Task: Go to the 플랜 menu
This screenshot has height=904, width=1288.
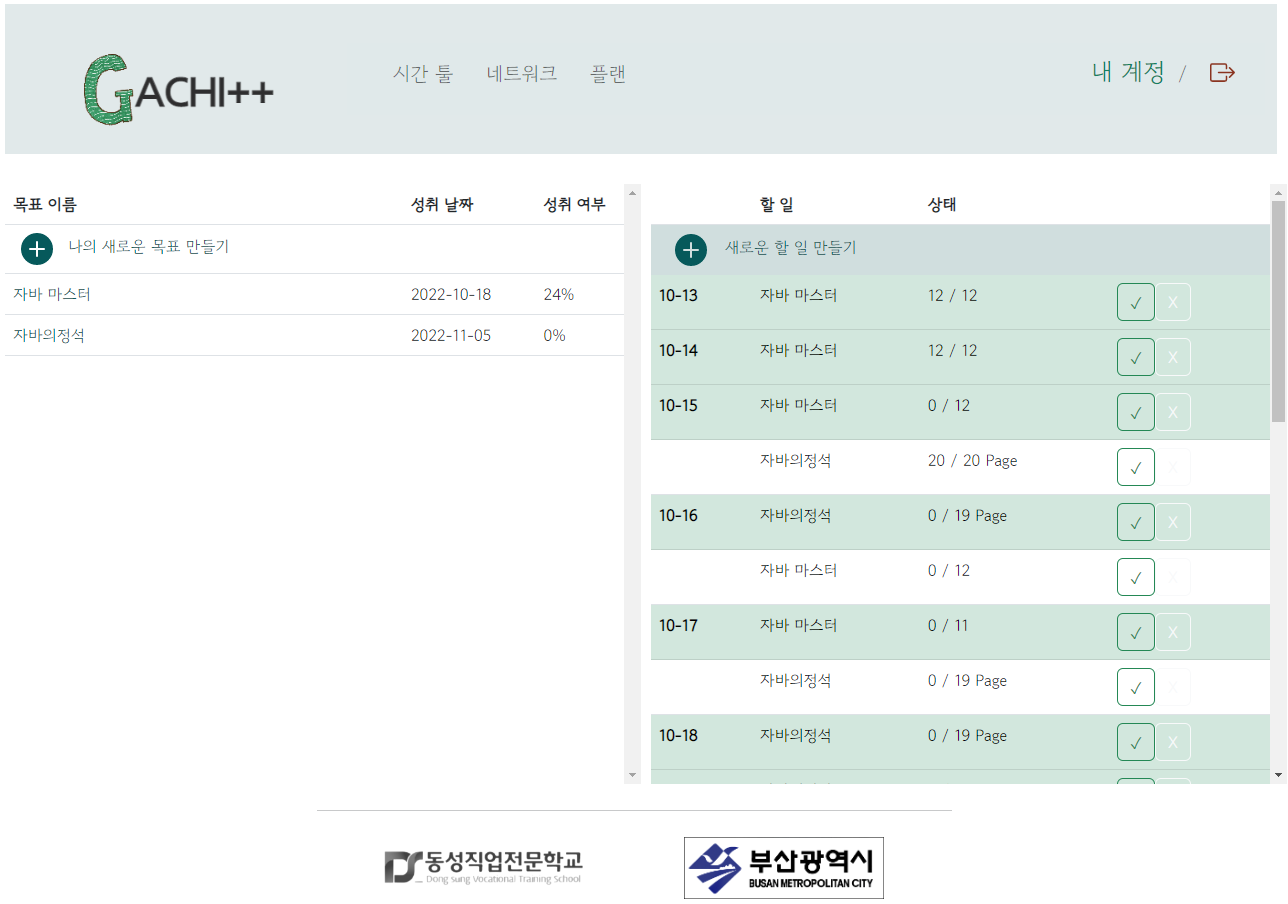Action: click(x=608, y=74)
